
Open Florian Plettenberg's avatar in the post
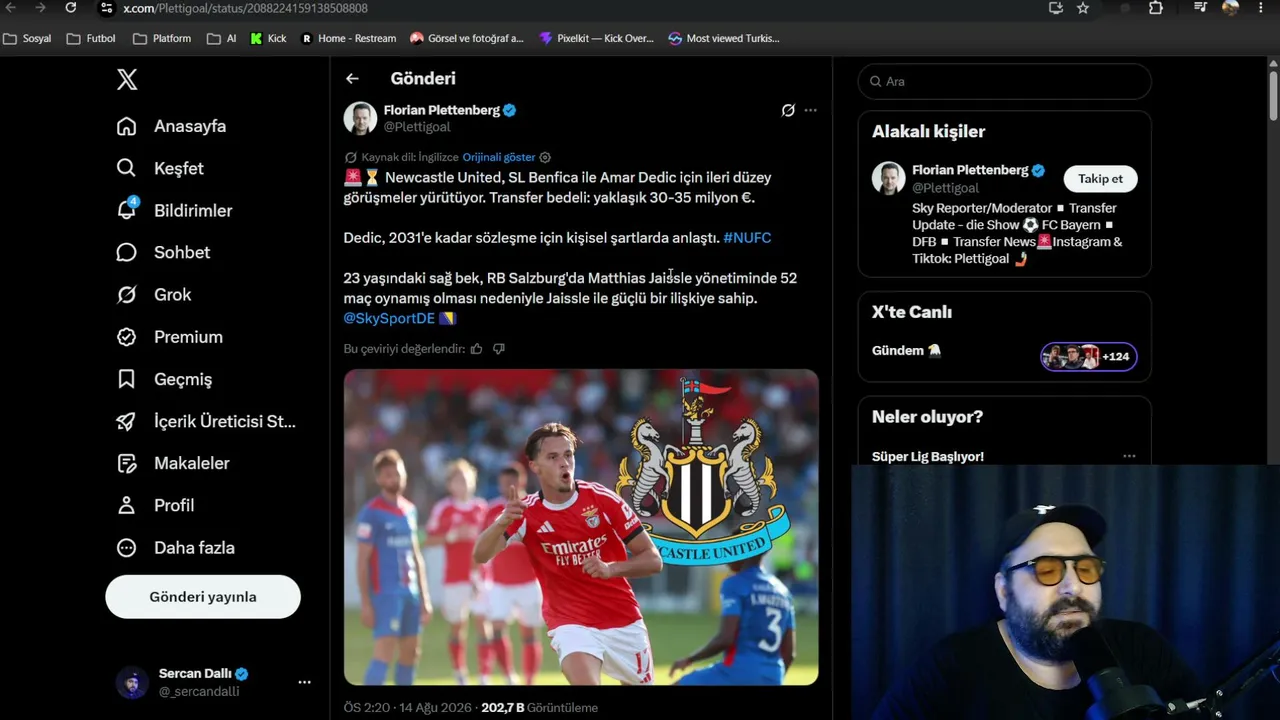click(x=360, y=118)
